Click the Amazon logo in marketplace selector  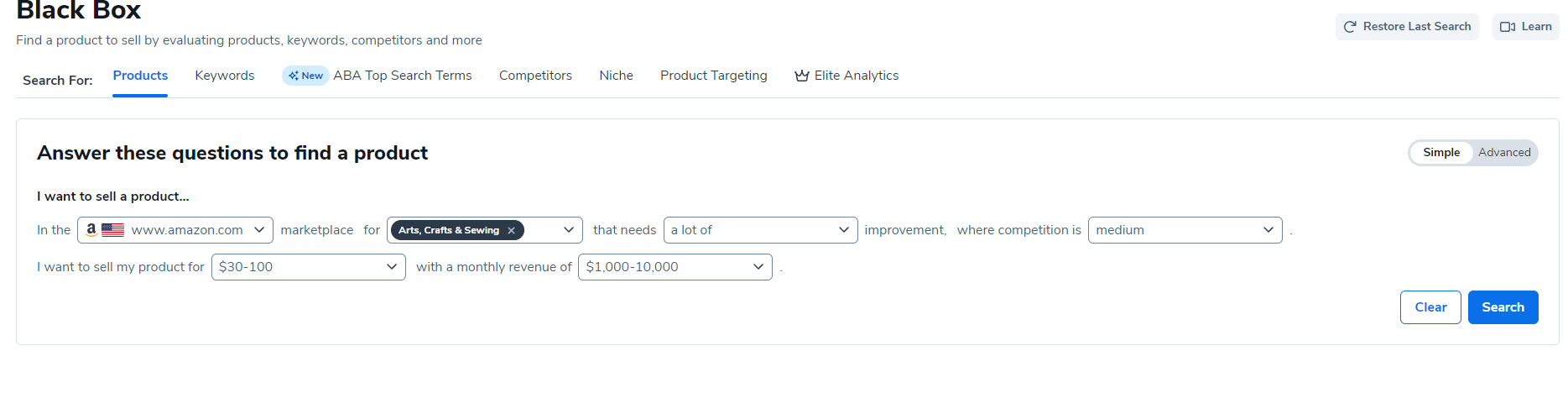tap(91, 229)
